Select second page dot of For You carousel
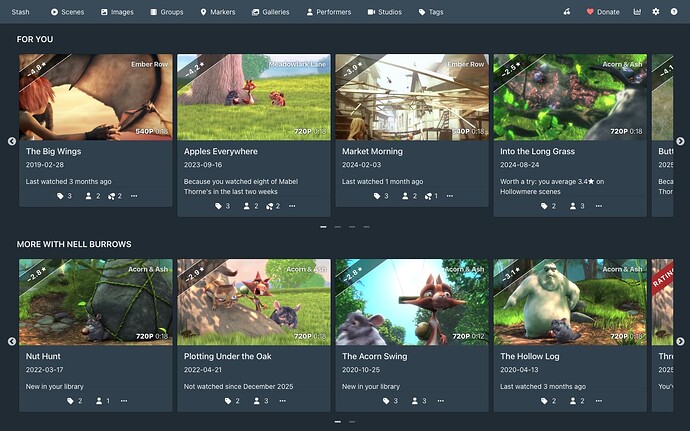This screenshot has width=690, height=431. click(338, 227)
